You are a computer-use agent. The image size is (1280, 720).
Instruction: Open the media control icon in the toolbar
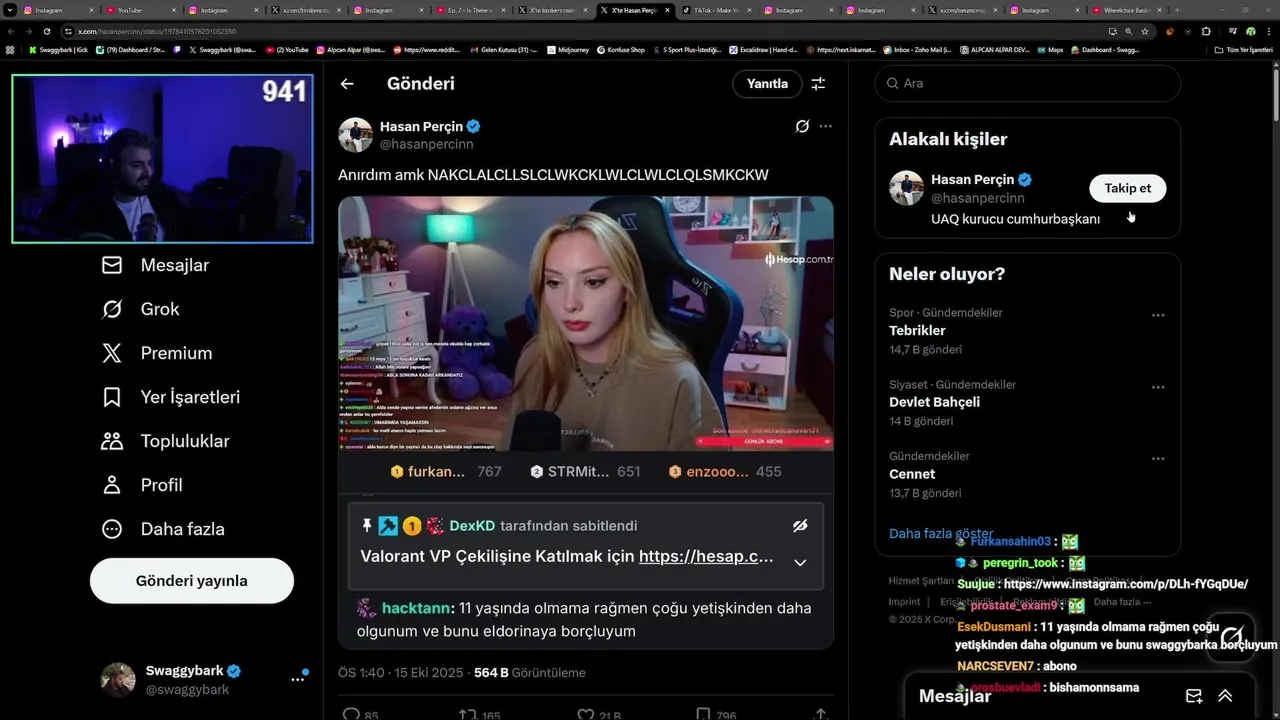[x=1232, y=31]
